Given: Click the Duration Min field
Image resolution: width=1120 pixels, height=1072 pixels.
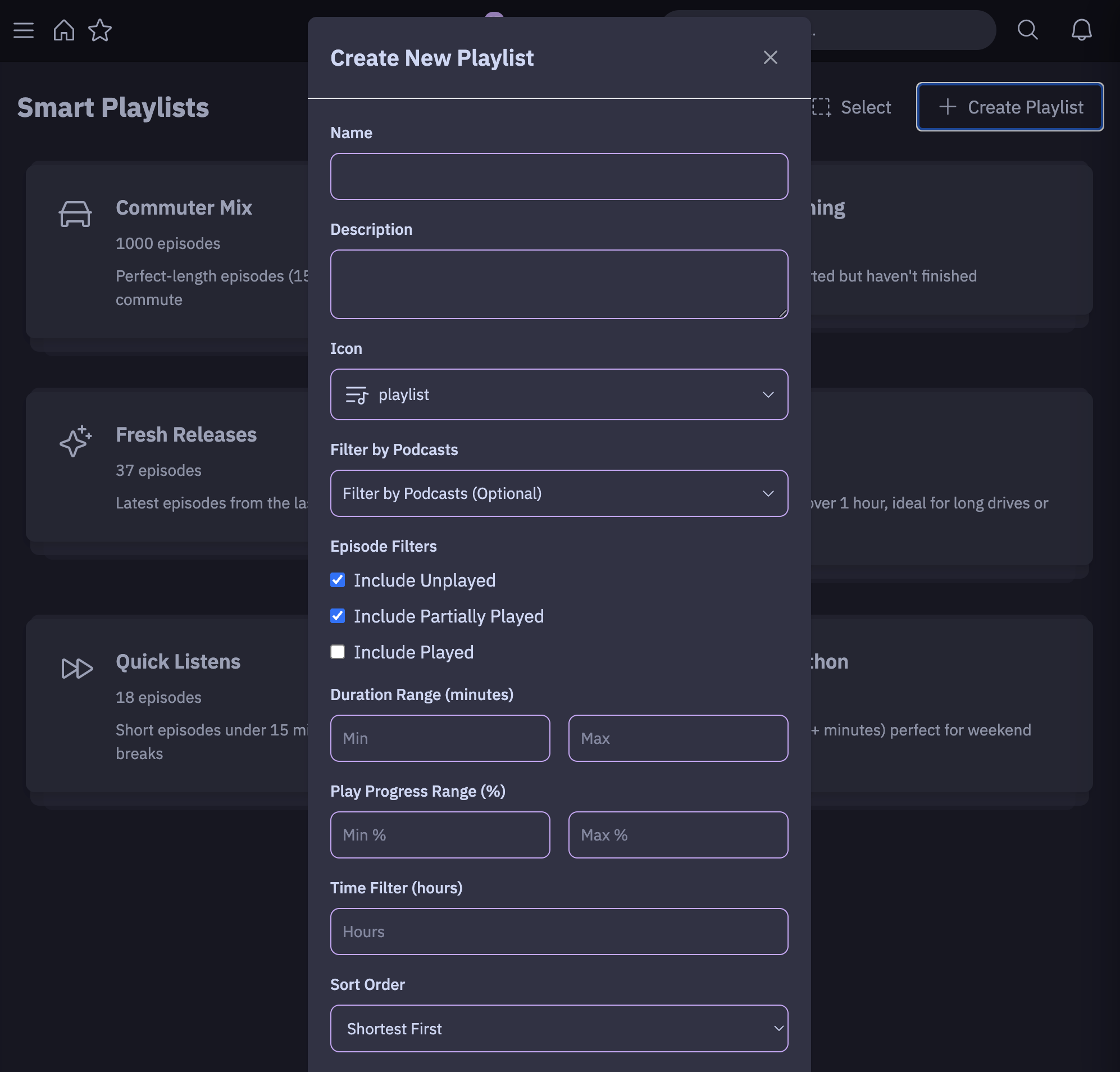Looking at the screenshot, I should [440, 738].
